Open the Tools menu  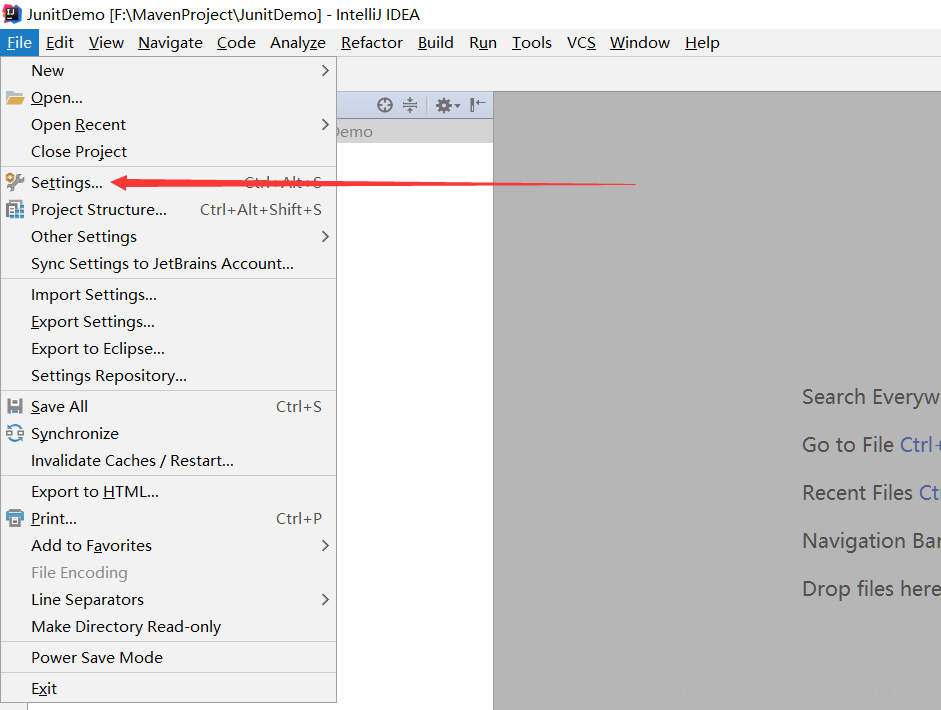(x=532, y=43)
